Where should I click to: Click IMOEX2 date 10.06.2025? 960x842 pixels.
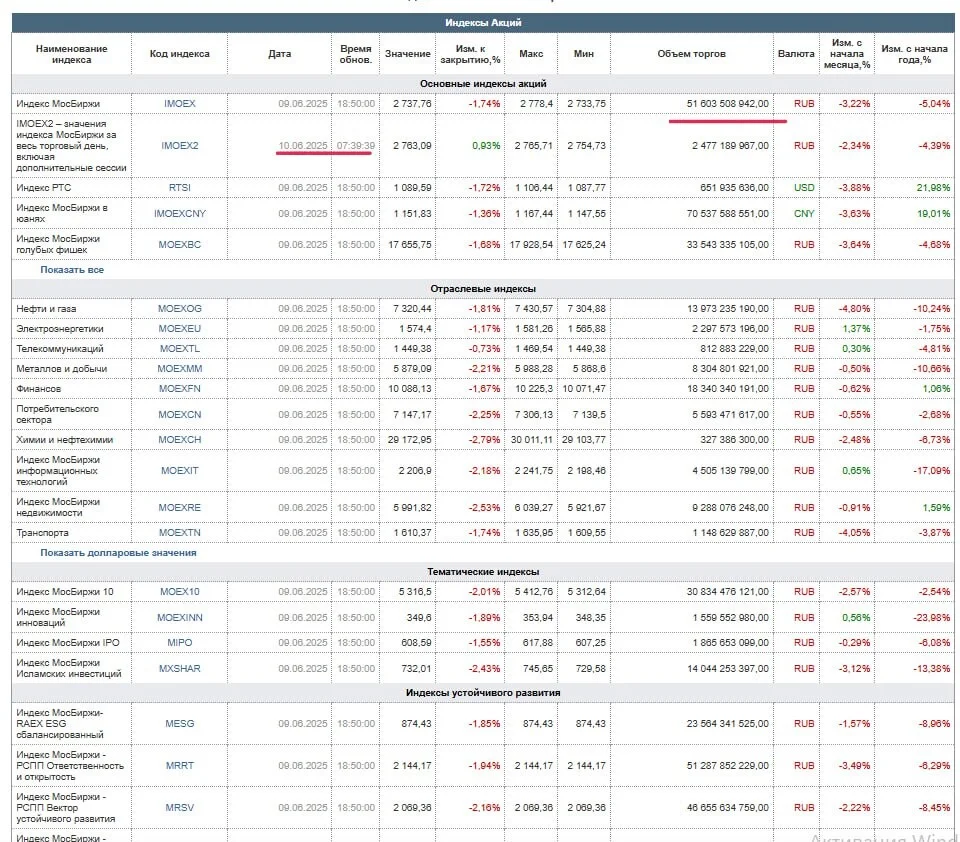pyautogui.click(x=303, y=146)
